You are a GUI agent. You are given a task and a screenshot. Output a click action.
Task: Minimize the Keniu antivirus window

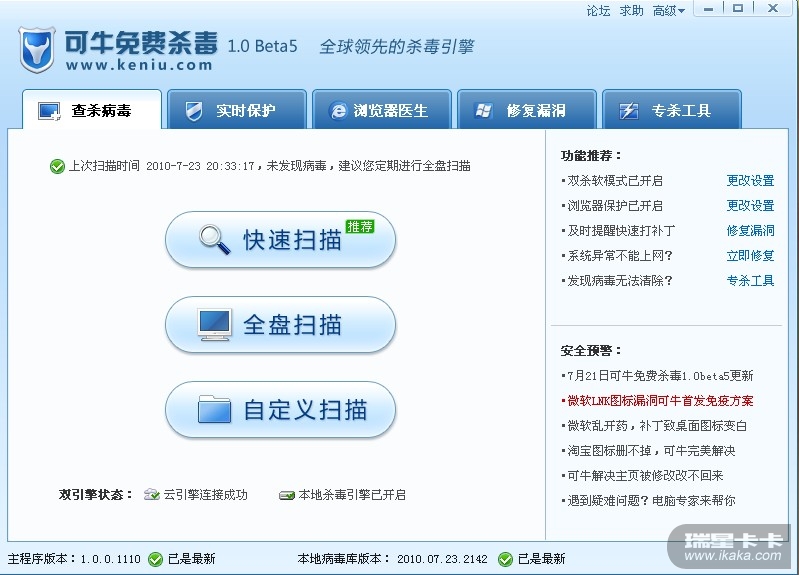(x=709, y=9)
